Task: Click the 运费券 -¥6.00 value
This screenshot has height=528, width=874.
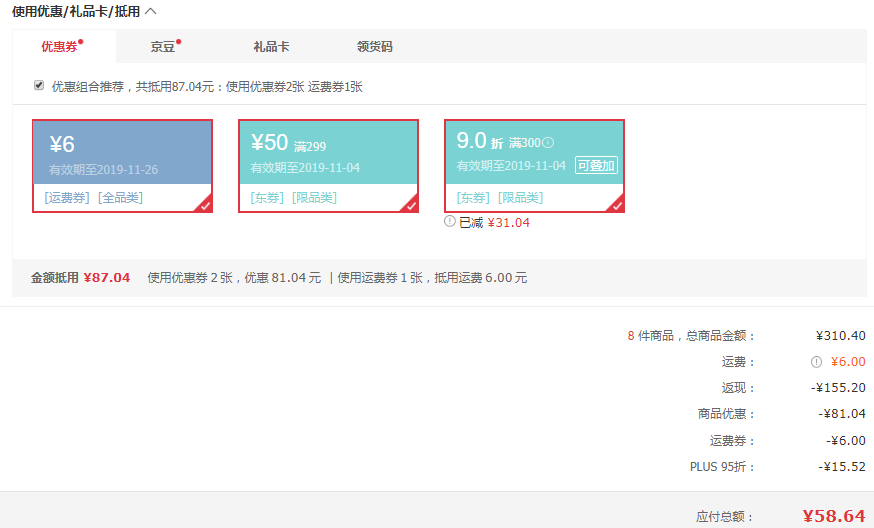Action: point(846,440)
